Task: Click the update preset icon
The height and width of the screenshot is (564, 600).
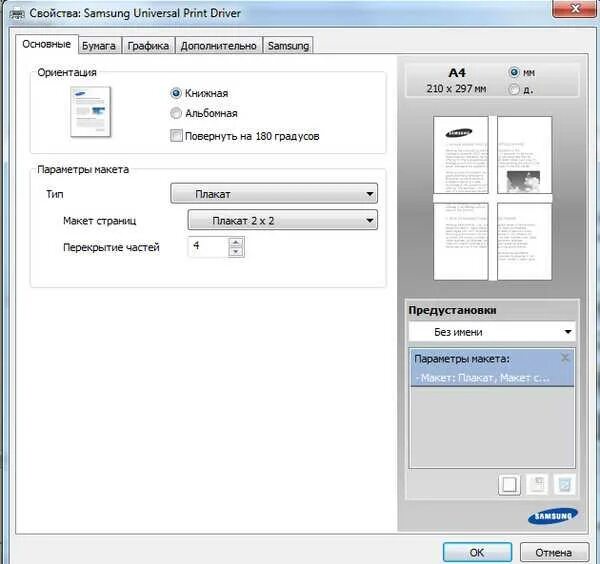Action: click(x=538, y=485)
